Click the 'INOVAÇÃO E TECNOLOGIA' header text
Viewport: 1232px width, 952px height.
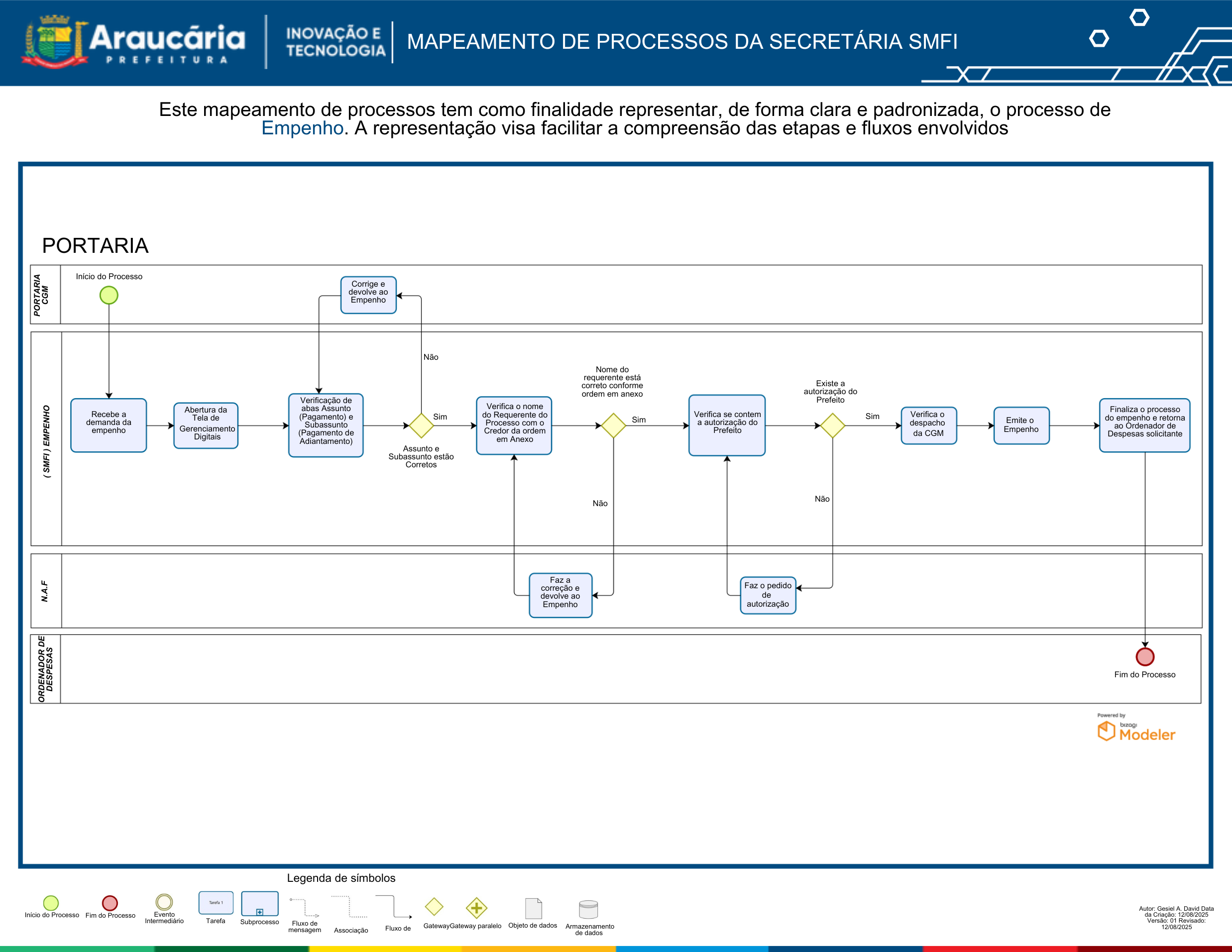[x=336, y=42]
